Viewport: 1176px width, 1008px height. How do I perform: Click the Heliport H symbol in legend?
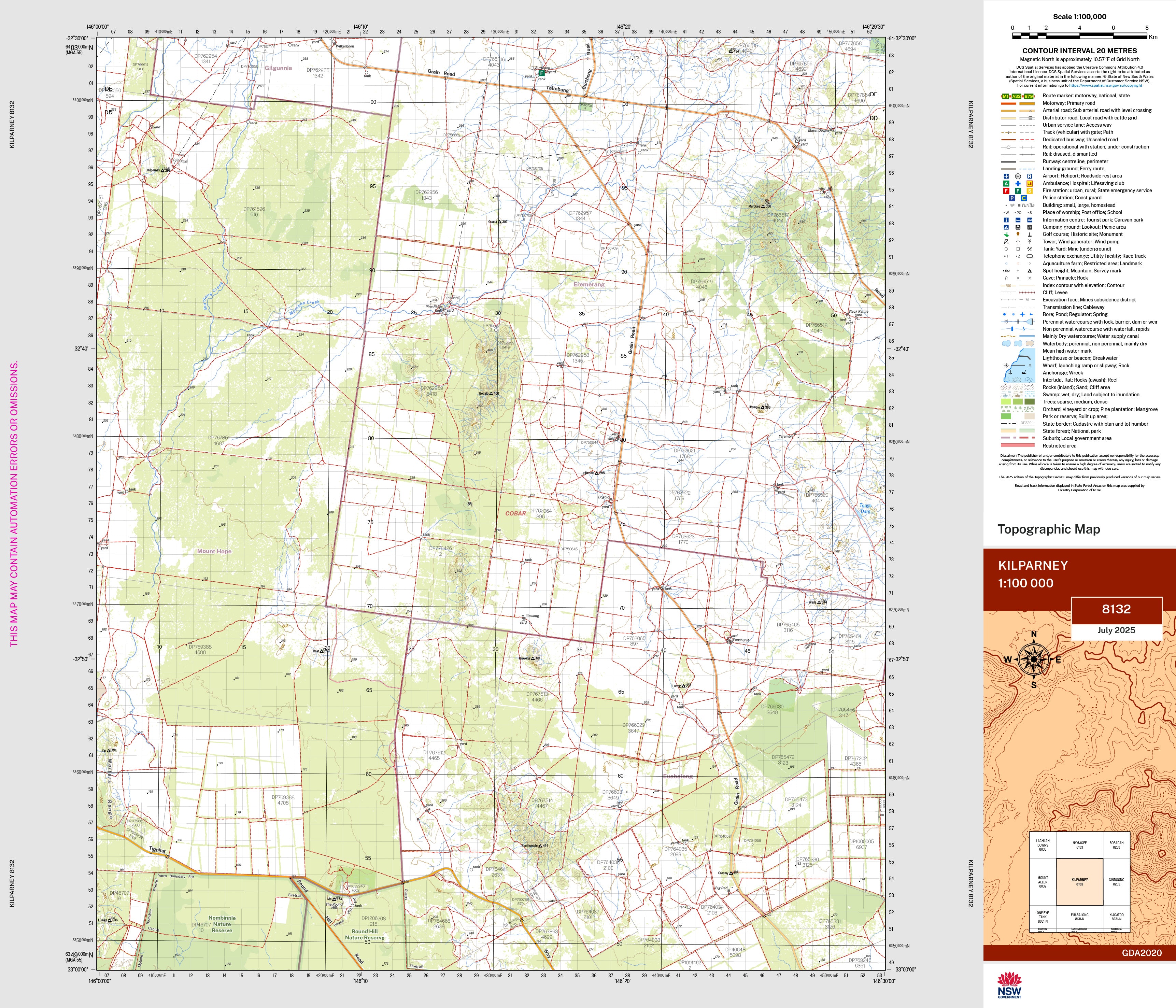pos(1018,176)
